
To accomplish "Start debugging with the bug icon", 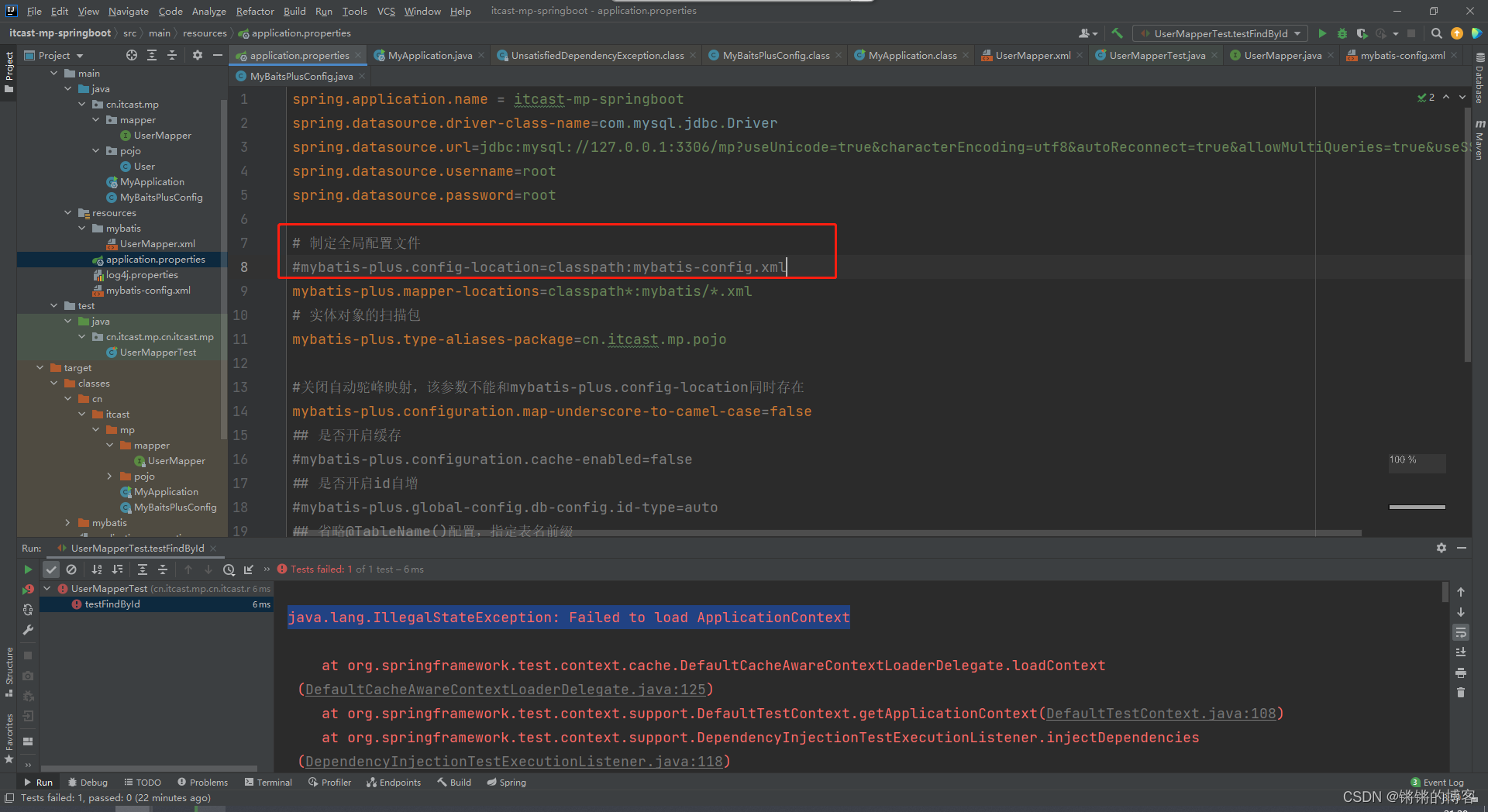I will [x=1342, y=33].
